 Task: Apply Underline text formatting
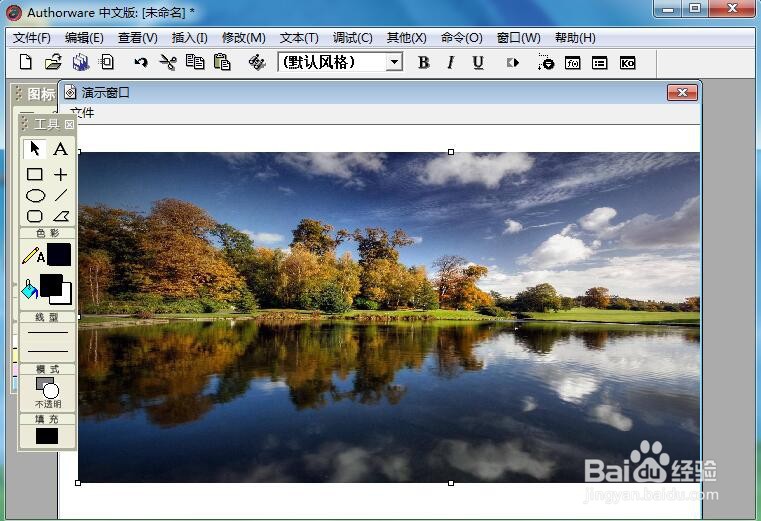(478, 62)
